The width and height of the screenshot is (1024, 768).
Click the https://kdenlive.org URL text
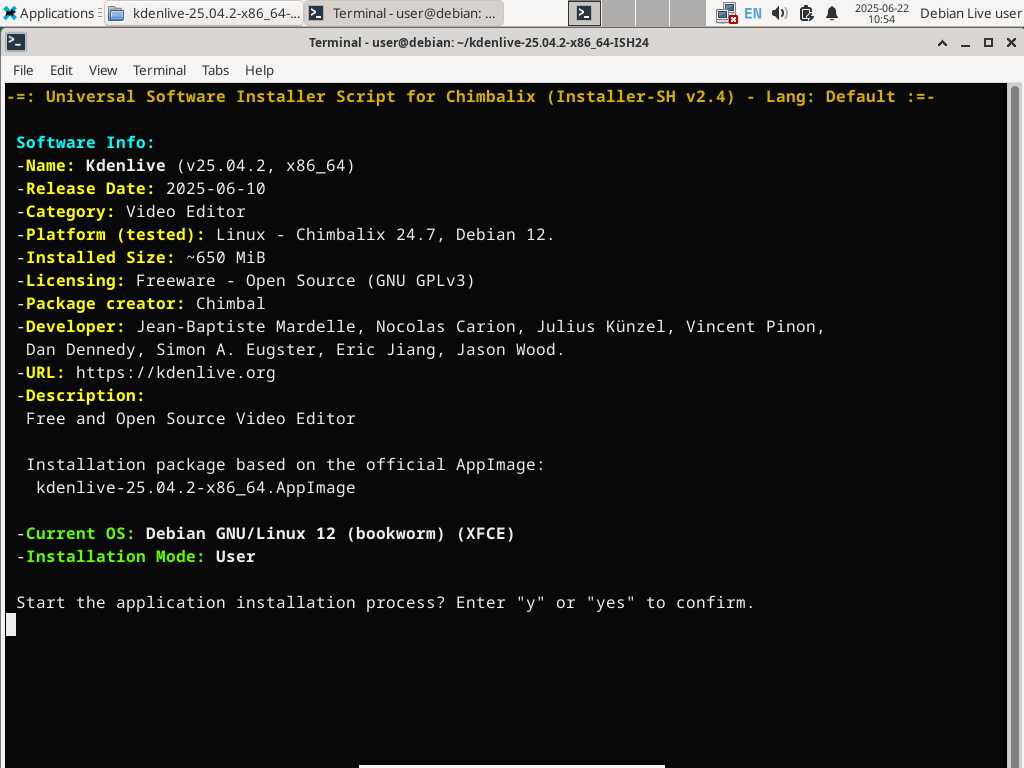(x=176, y=373)
